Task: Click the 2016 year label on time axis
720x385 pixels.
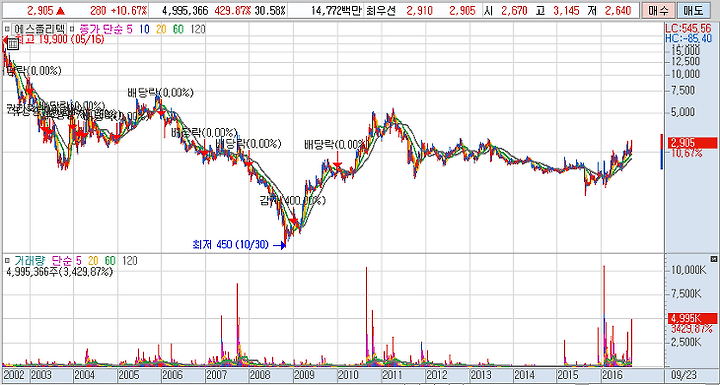Action: [x=613, y=375]
